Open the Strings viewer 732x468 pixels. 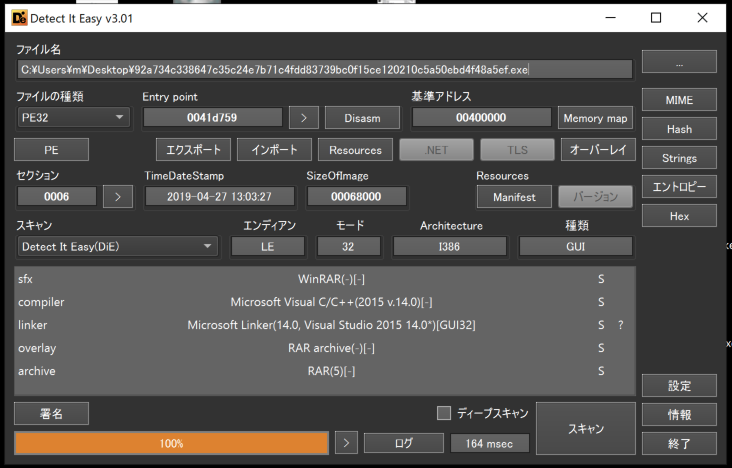tap(679, 158)
